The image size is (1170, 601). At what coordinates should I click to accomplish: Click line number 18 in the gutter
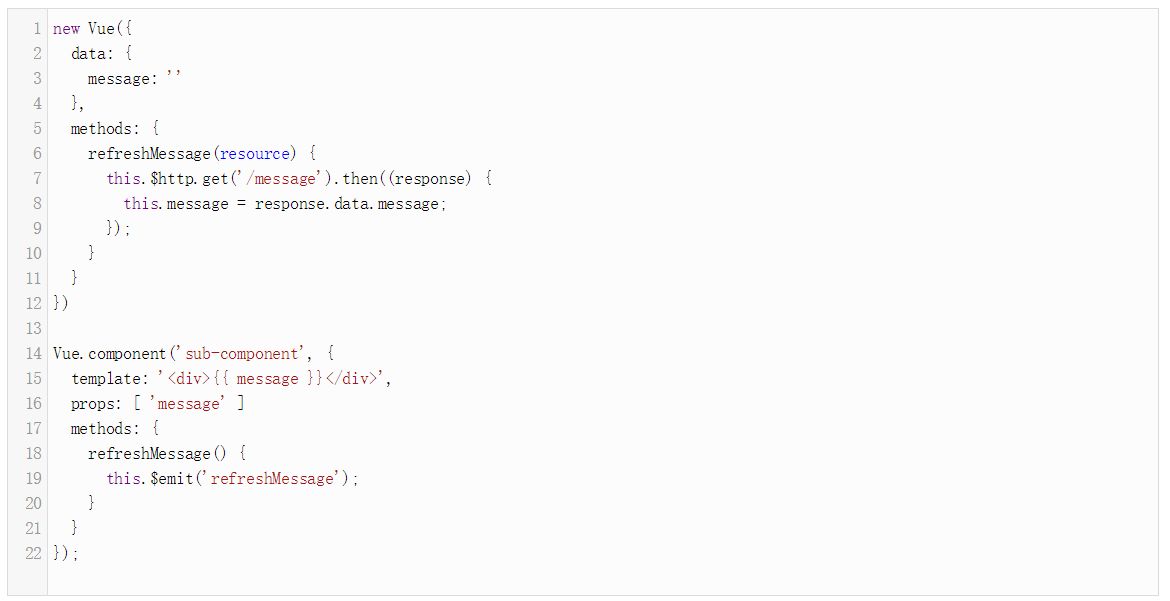coord(34,454)
